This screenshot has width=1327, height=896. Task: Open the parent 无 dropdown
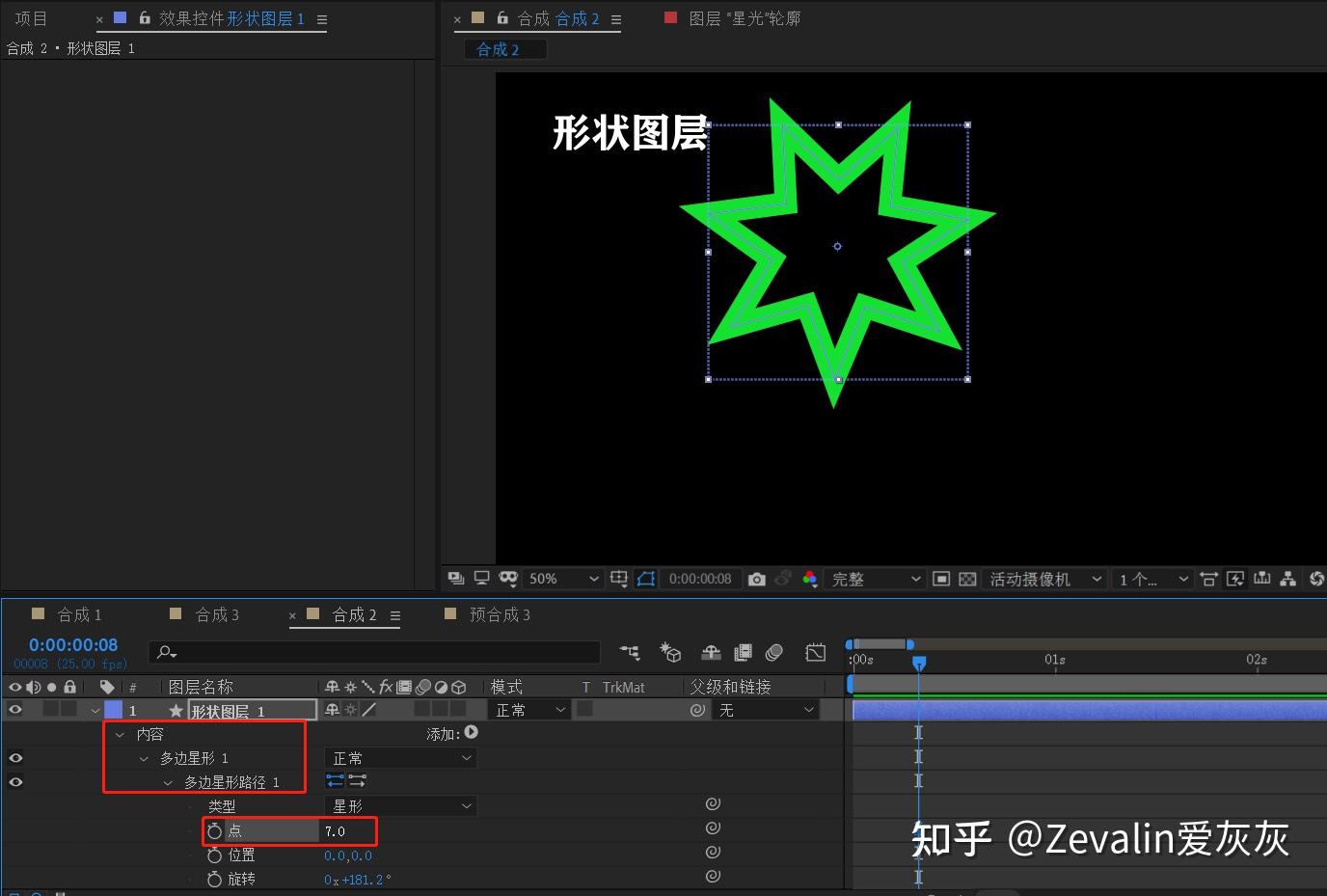[766, 710]
